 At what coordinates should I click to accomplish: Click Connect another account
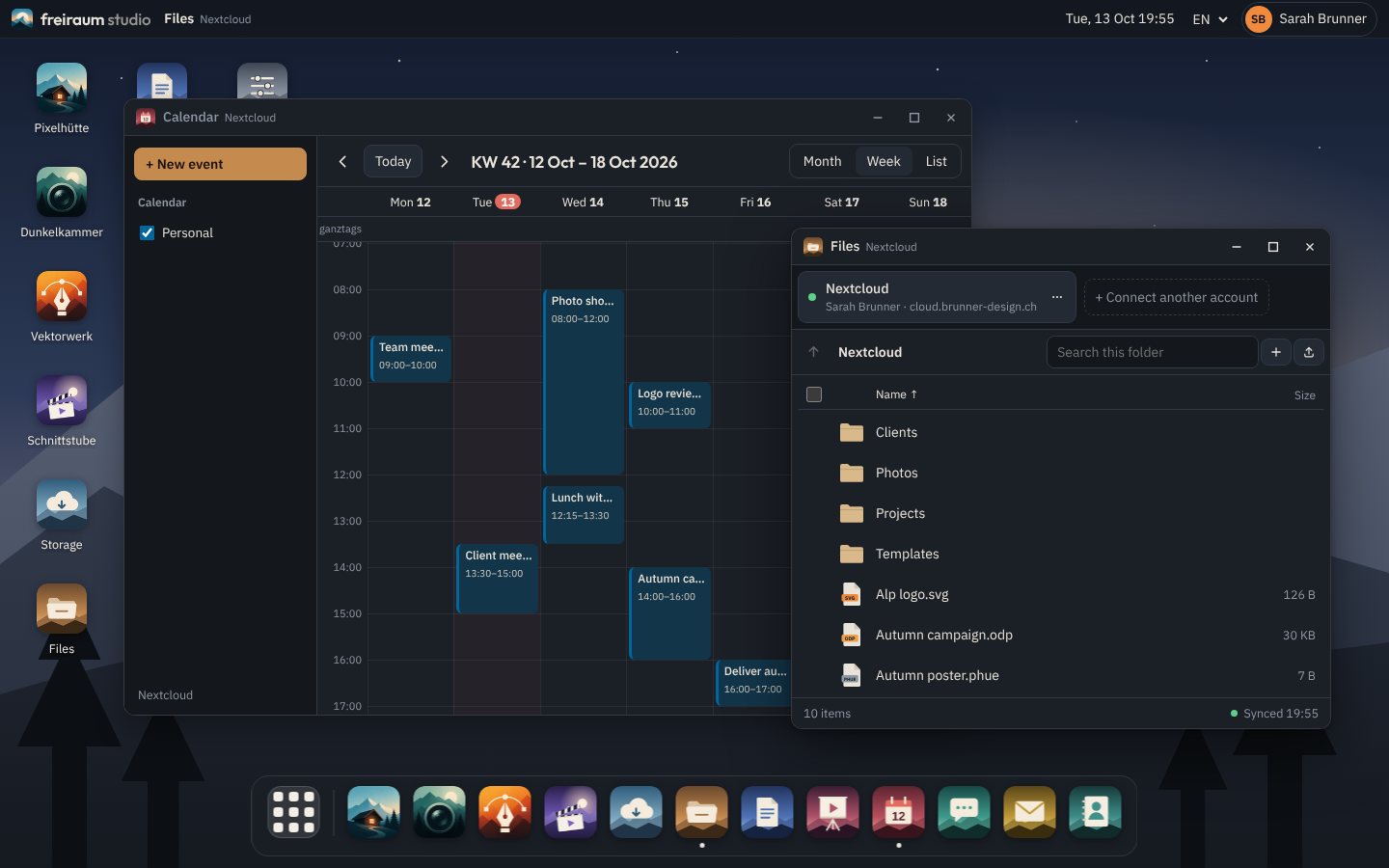pos(1176,297)
